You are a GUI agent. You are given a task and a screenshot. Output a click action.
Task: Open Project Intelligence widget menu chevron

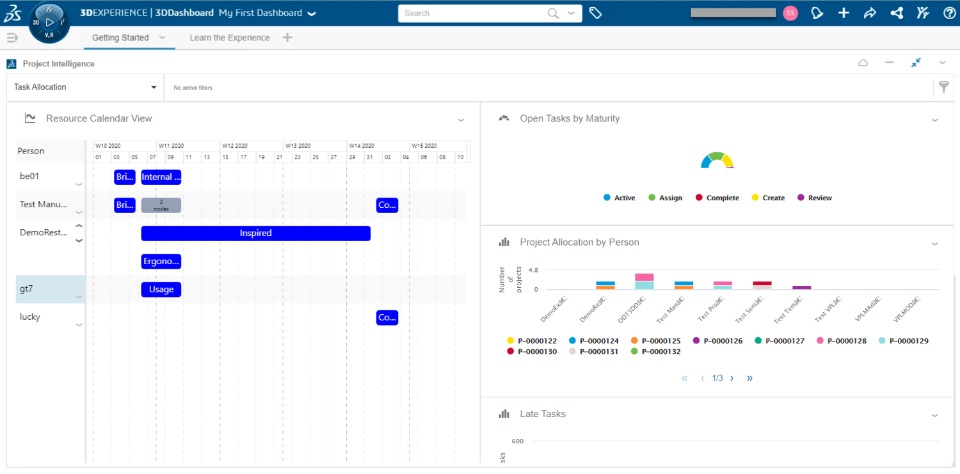[x=943, y=62]
